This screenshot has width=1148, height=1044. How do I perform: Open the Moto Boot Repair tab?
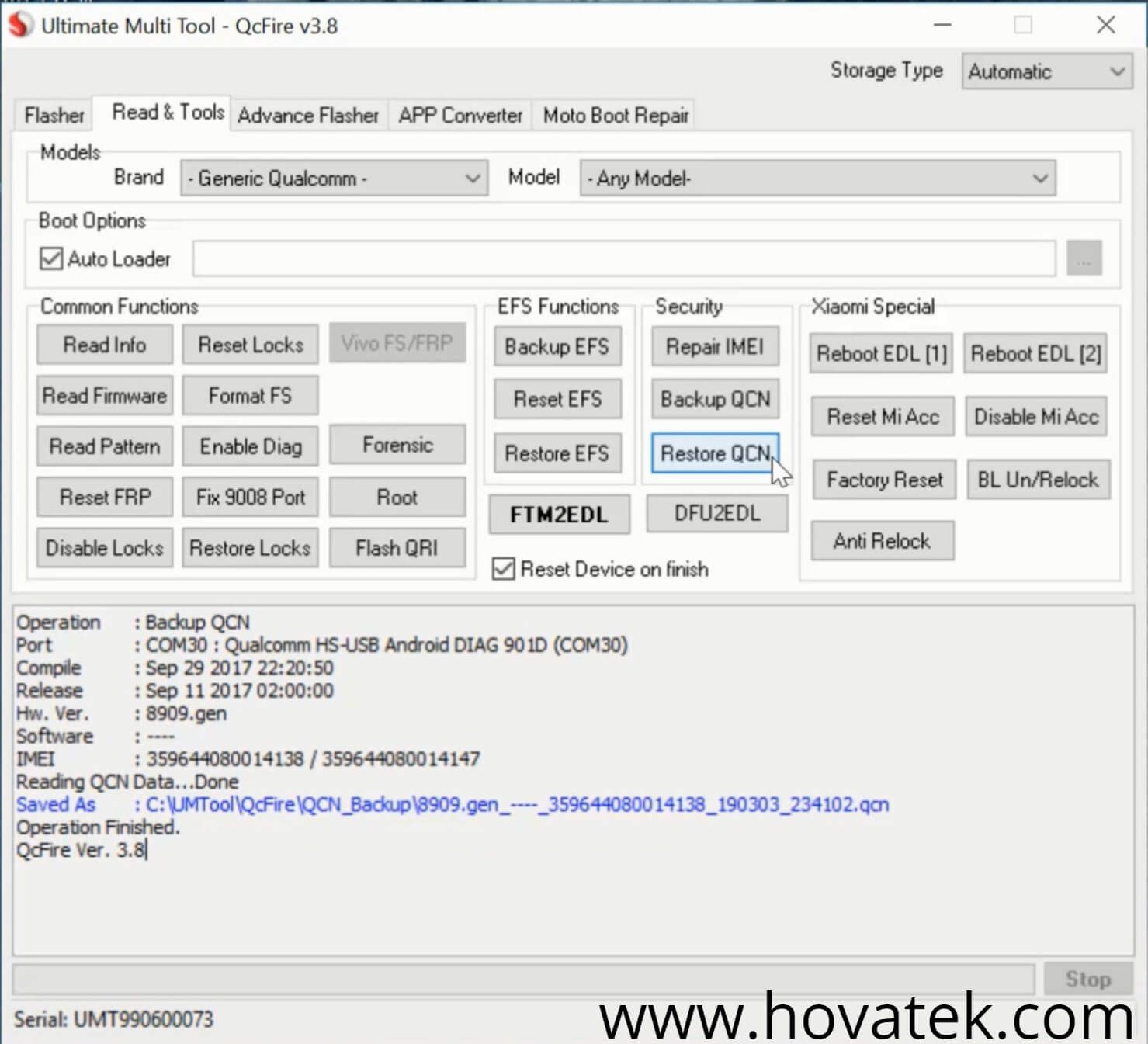click(616, 115)
